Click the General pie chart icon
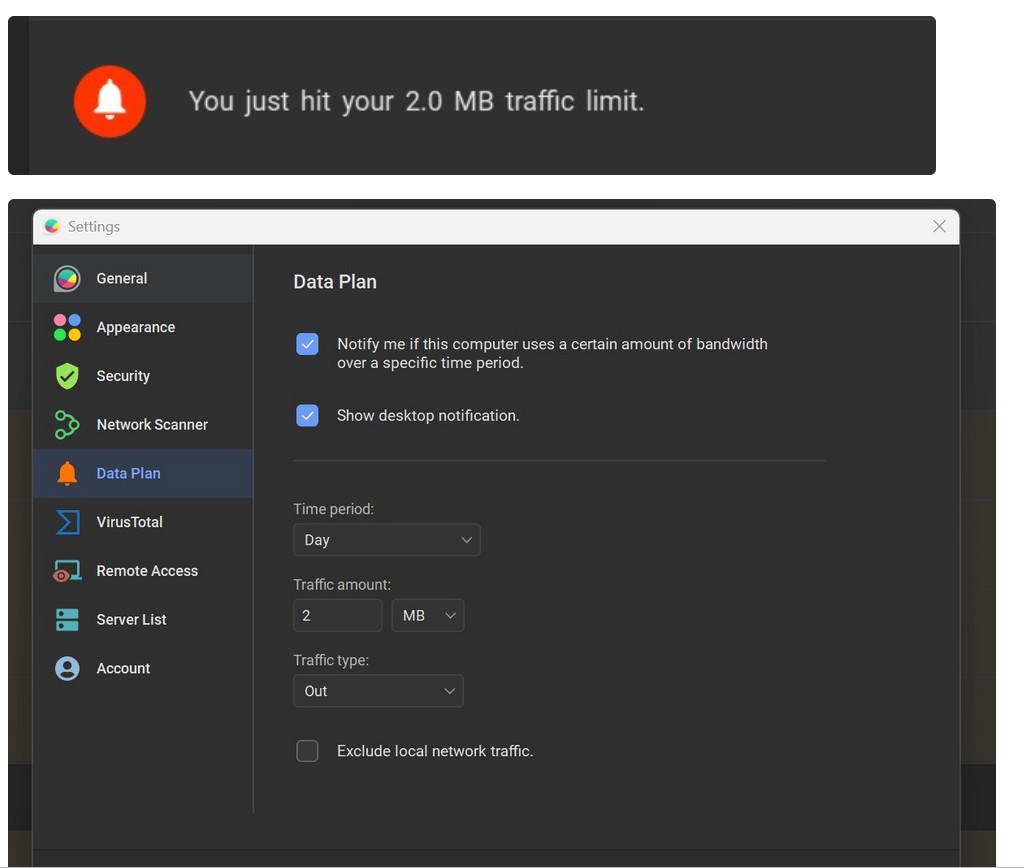The image size is (1024, 868). click(67, 279)
